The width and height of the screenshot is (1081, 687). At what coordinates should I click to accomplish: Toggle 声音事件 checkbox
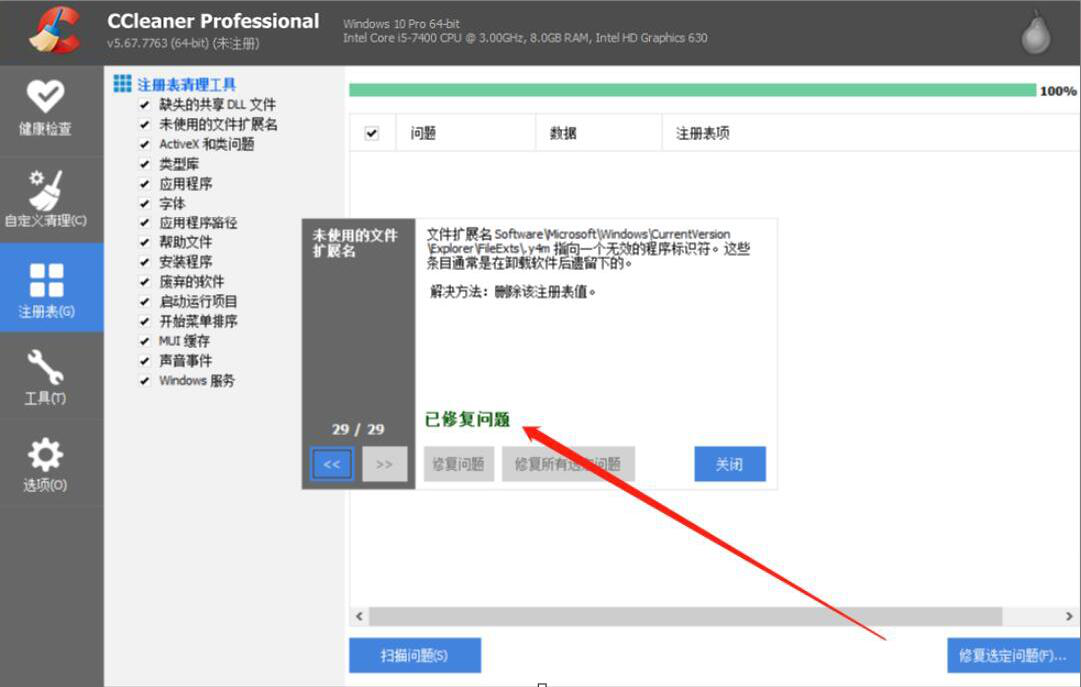pyautogui.click(x=144, y=361)
